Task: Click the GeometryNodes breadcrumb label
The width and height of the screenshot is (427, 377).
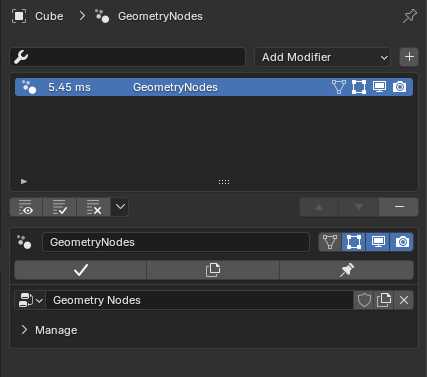Action: point(160,16)
